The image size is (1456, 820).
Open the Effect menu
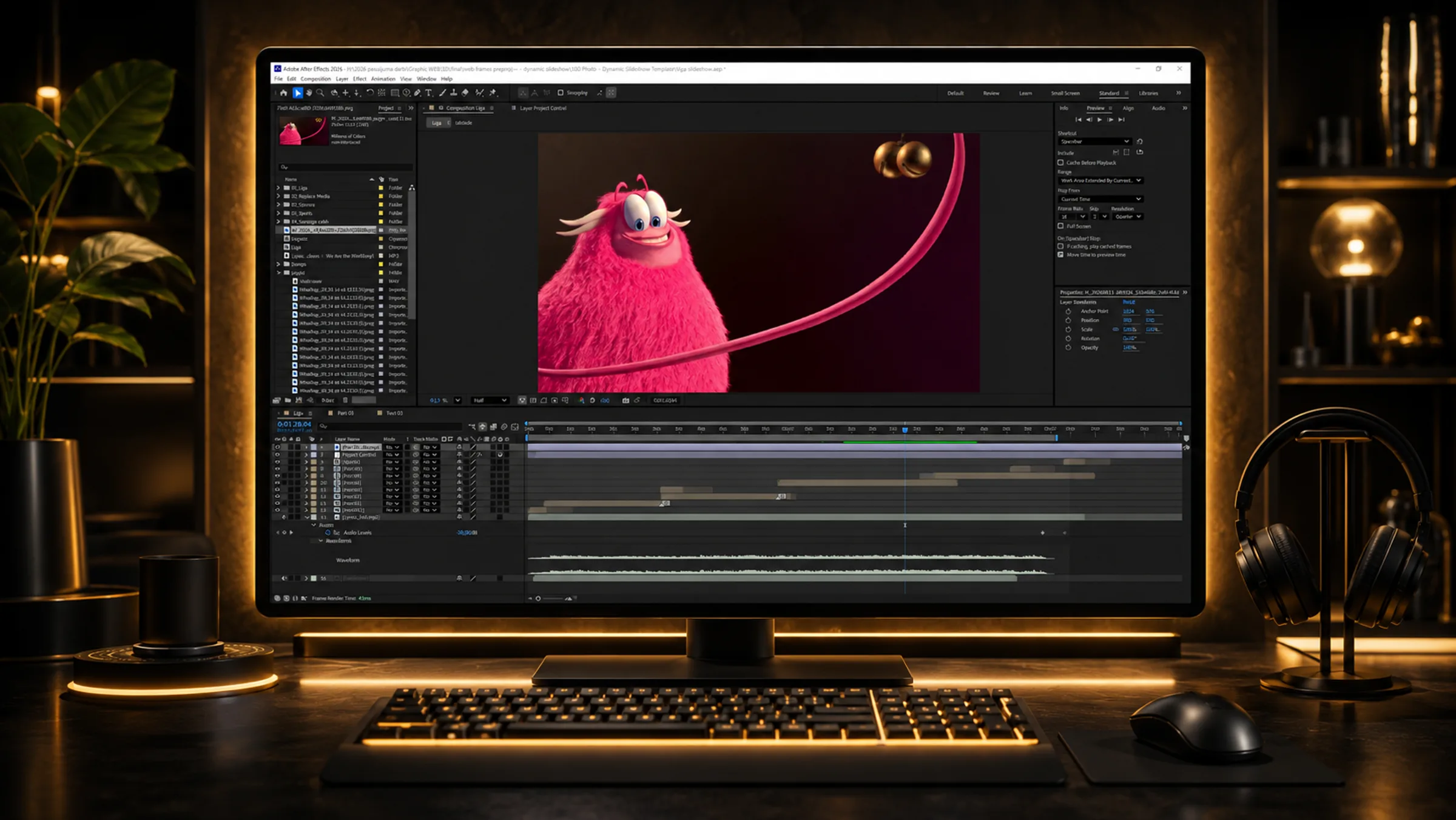[360, 79]
